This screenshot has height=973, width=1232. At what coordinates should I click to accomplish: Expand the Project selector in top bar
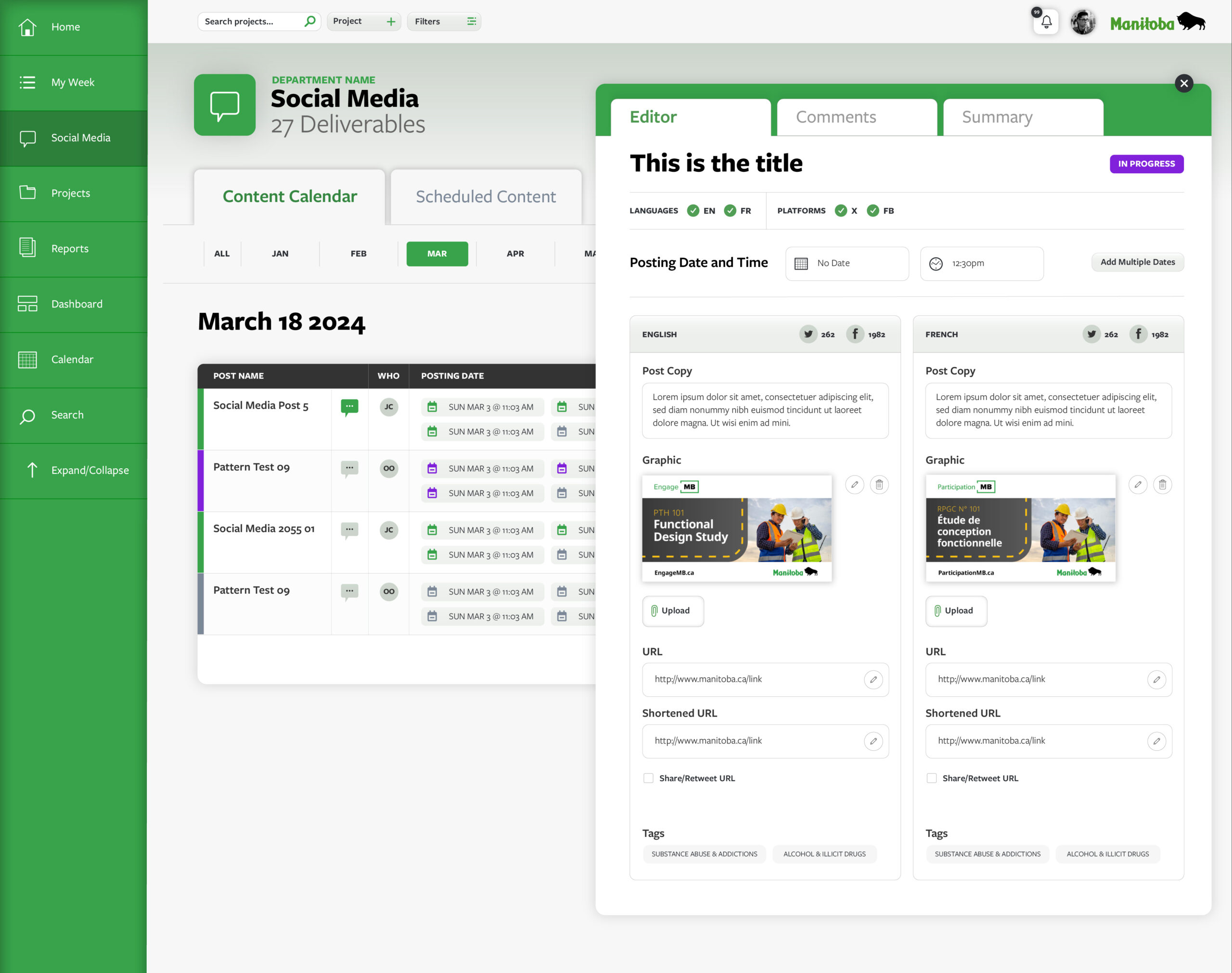click(364, 22)
